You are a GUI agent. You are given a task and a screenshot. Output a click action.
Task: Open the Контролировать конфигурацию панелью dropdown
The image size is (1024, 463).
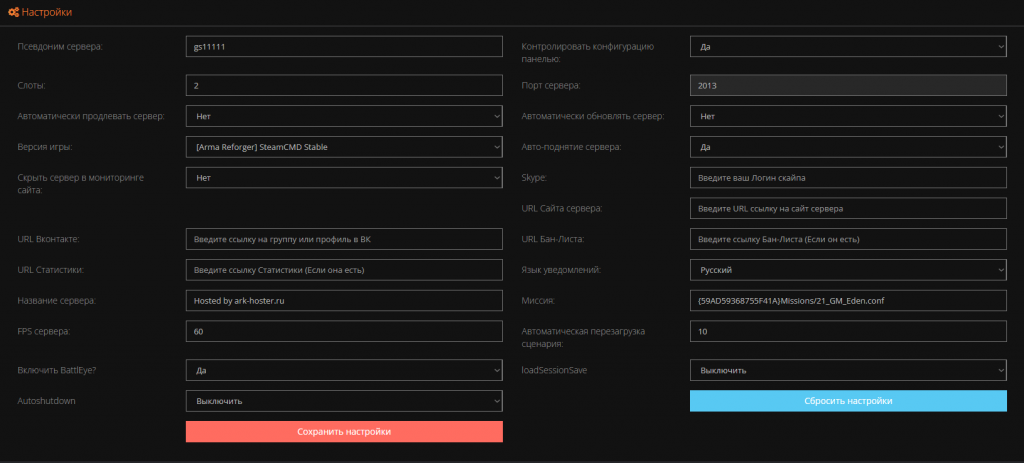[x=848, y=46]
